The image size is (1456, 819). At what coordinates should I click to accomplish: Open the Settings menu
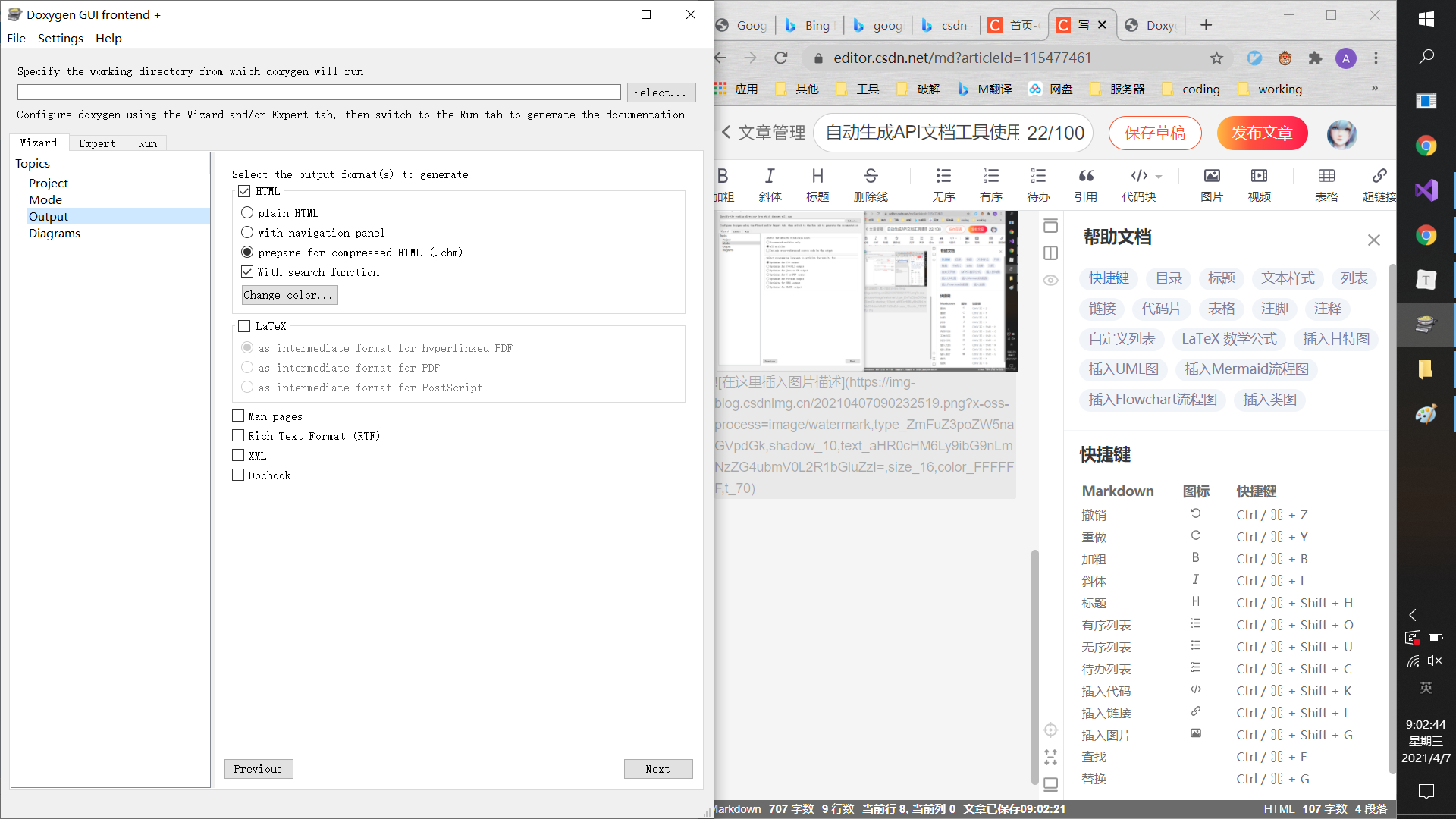point(61,39)
